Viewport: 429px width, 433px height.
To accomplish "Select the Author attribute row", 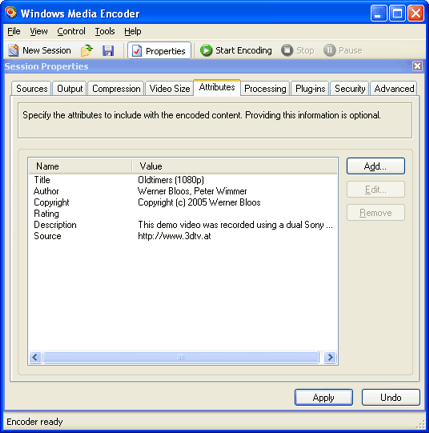I will [x=183, y=191].
